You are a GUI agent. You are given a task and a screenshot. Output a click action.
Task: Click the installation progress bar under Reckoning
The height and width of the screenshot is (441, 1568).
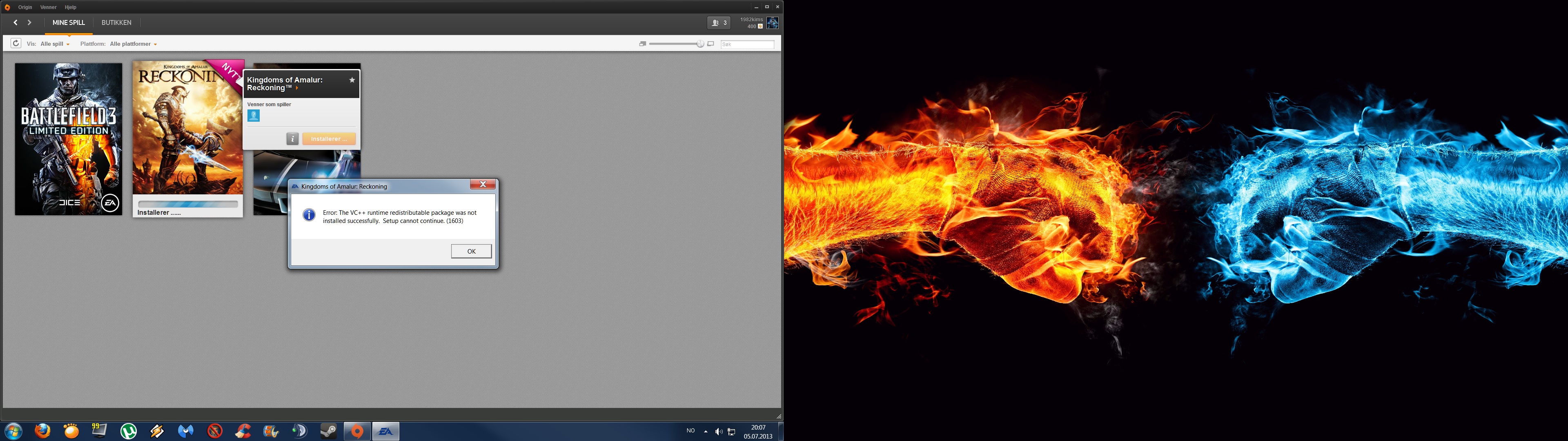click(188, 204)
